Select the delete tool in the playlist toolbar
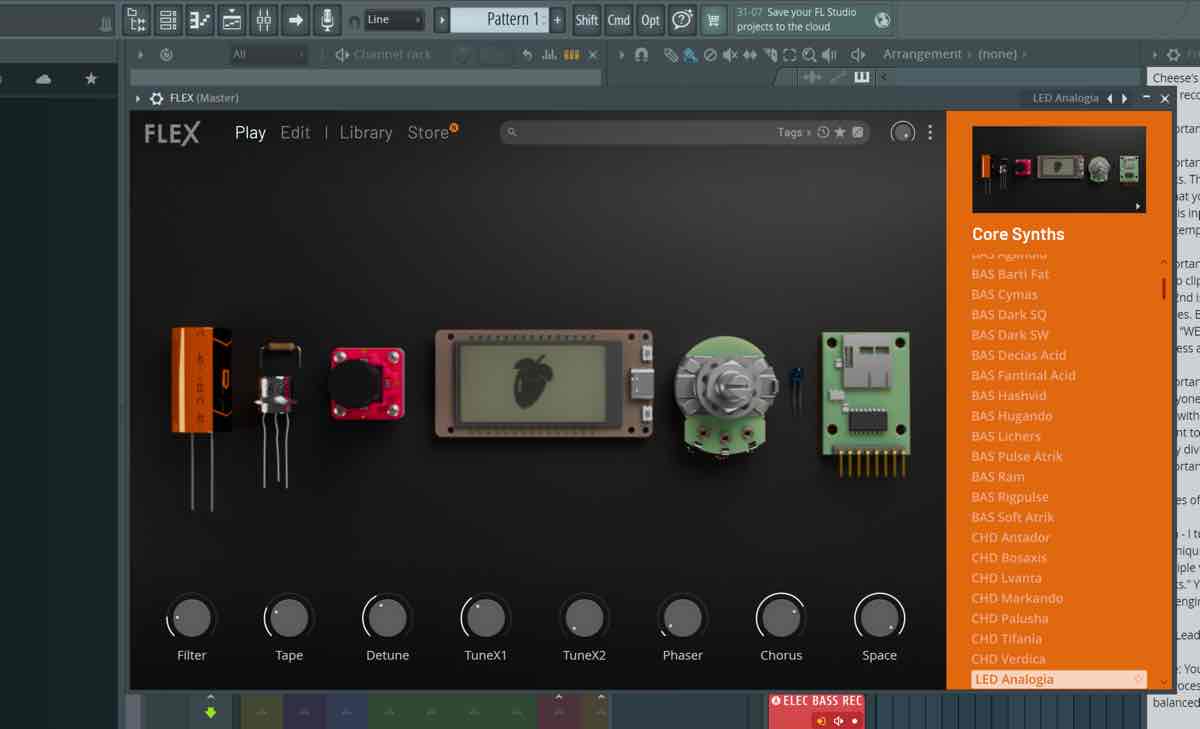1200x729 pixels. (x=710, y=55)
